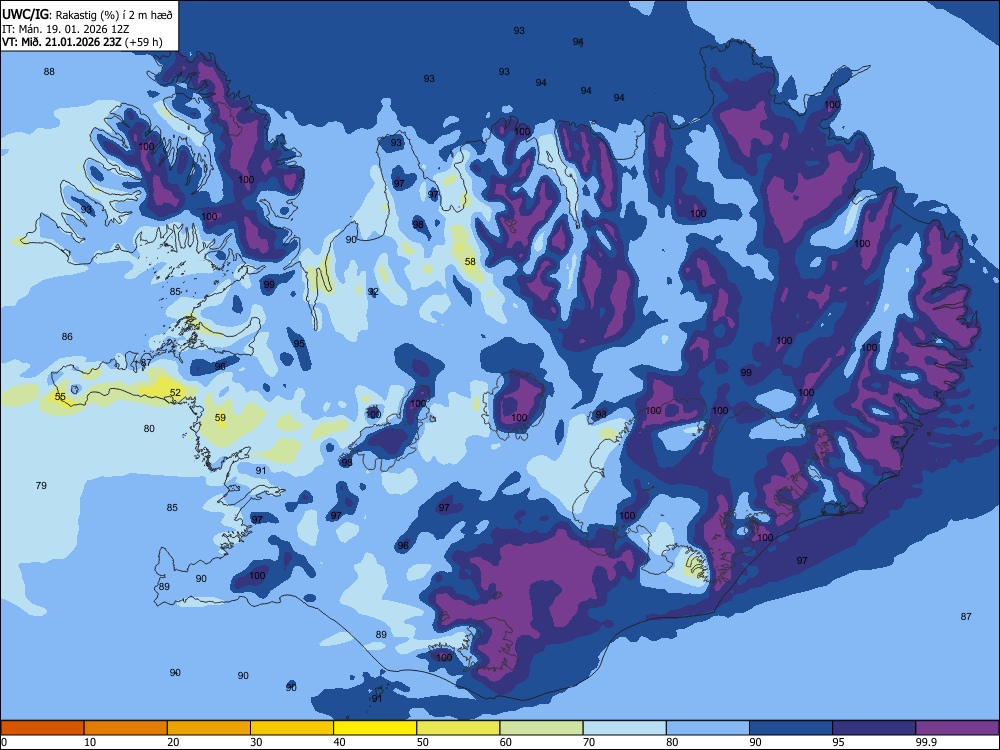1000x750 pixels.
Task: Click the title 'Rakastig (%) í 2 m hæð'
Action: [x=114, y=15]
